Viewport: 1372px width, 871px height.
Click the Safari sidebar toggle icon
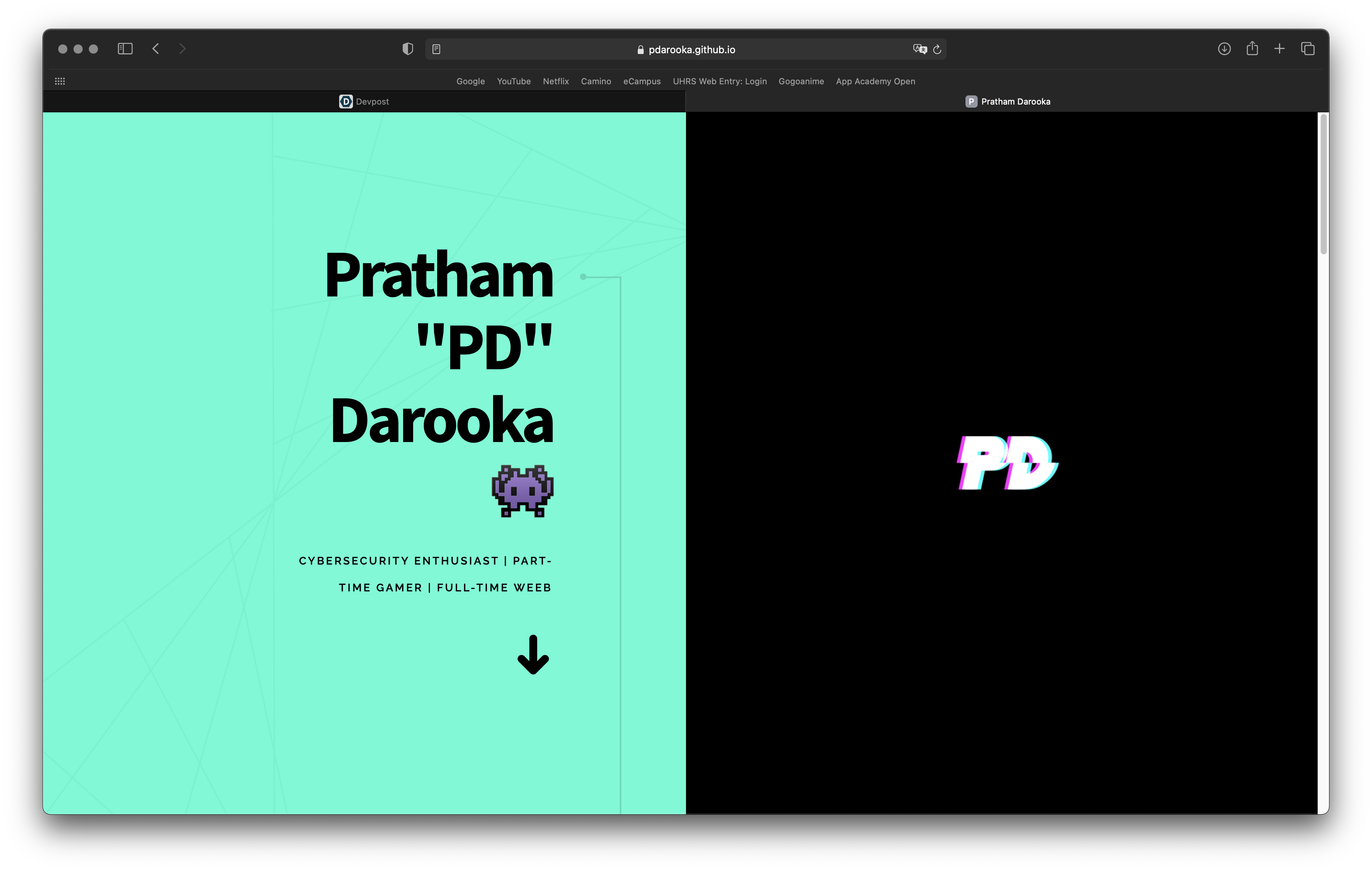[x=125, y=49]
